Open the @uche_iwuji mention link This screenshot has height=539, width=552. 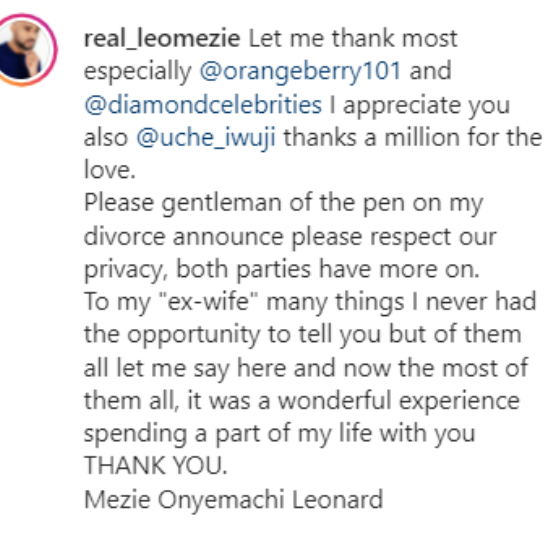[x=206, y=138]
